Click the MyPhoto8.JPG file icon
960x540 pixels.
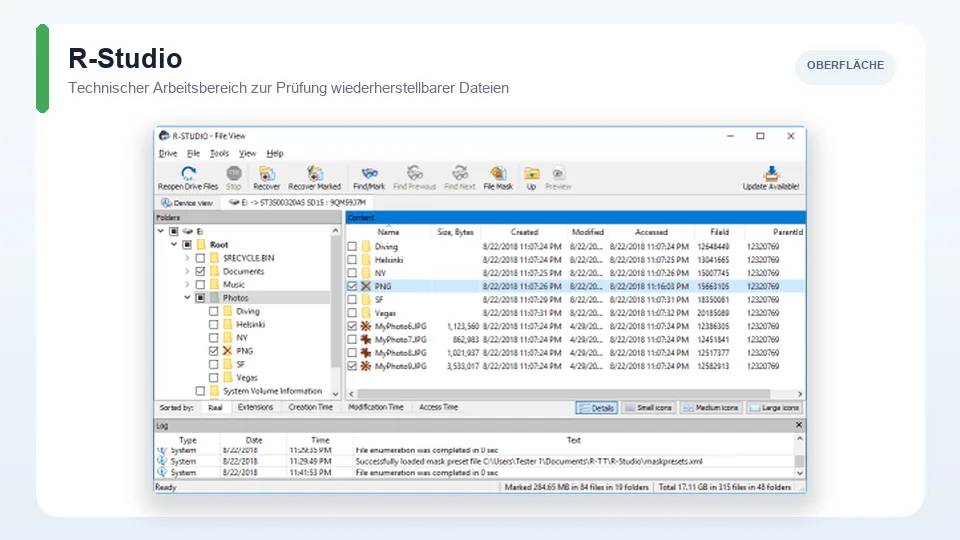click(x=366, y=353)
